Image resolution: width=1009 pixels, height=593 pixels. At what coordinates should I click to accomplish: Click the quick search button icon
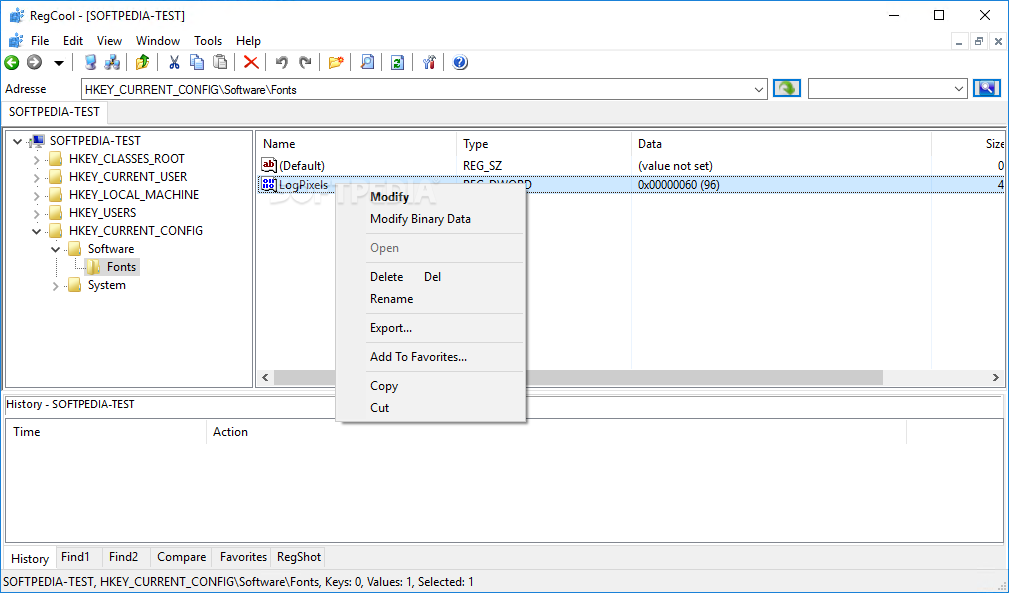pyautogui.click(x=986, y=89)
